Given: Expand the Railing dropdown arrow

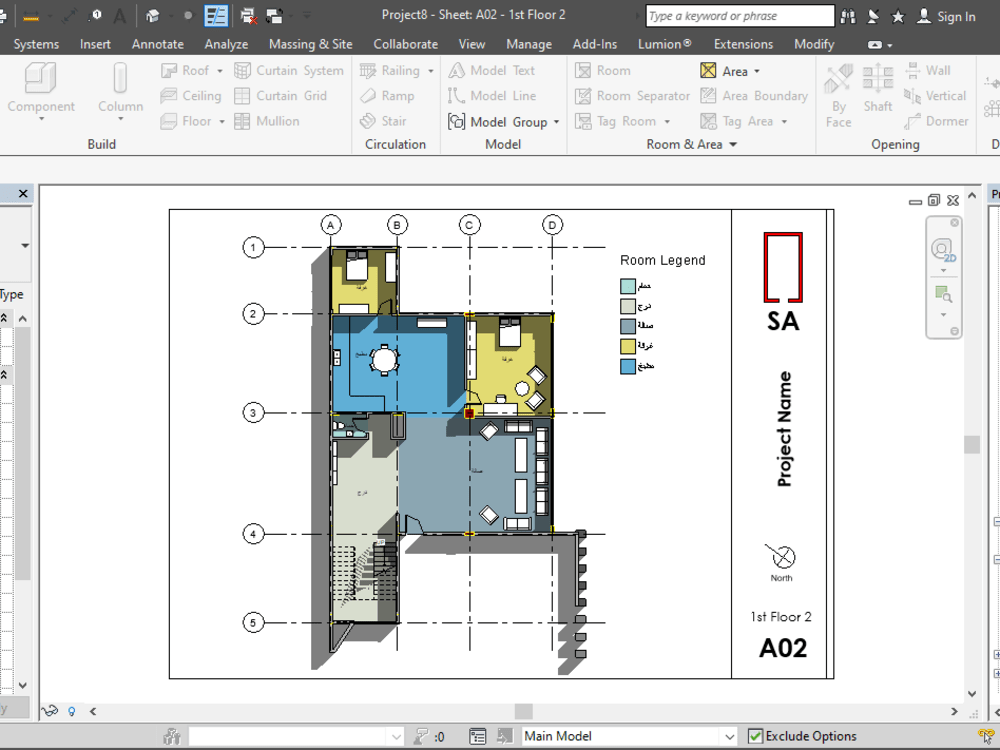Looking at the screenshot, I should coord(430,71).
